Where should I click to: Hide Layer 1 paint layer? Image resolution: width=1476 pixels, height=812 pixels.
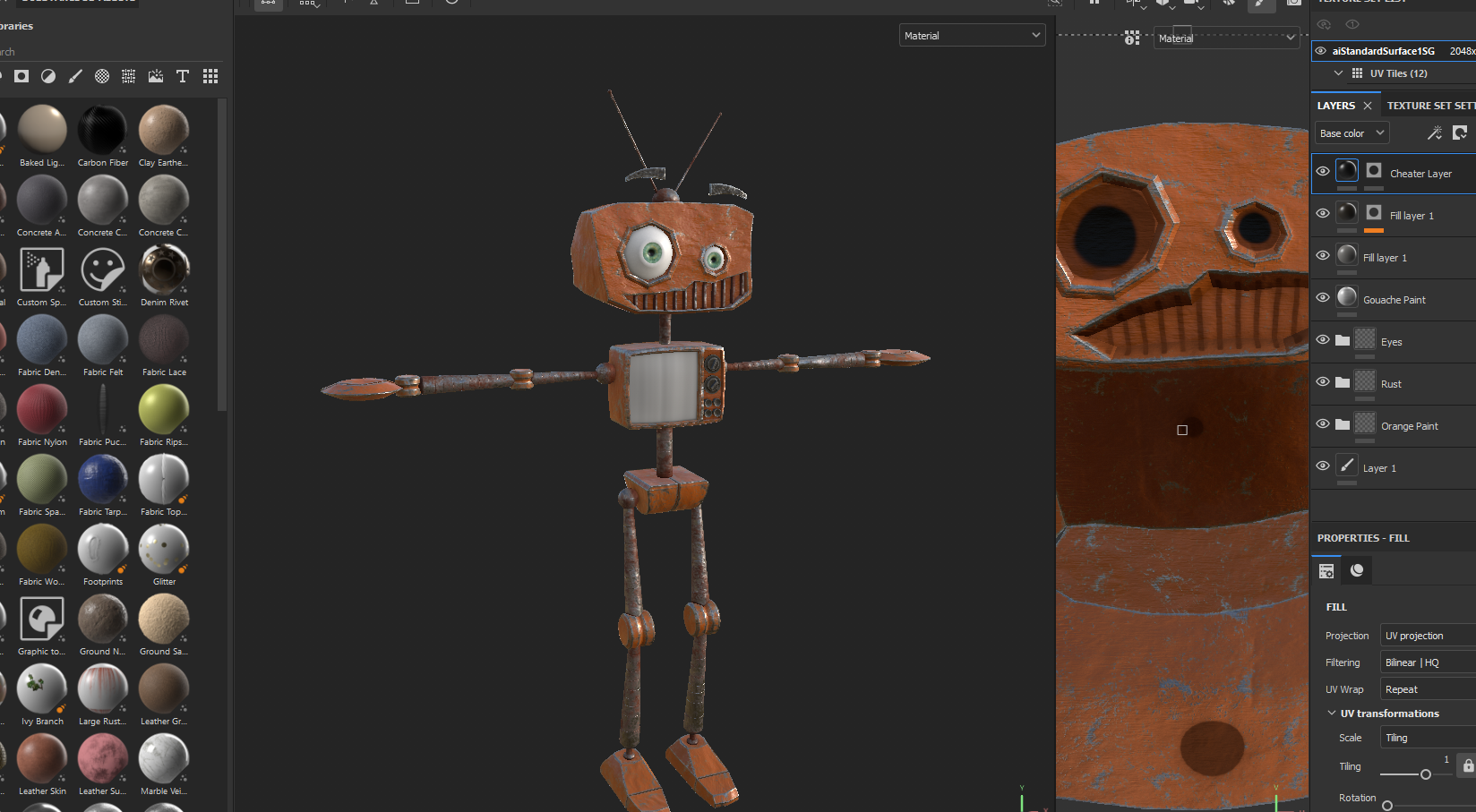coord(1323,466)
